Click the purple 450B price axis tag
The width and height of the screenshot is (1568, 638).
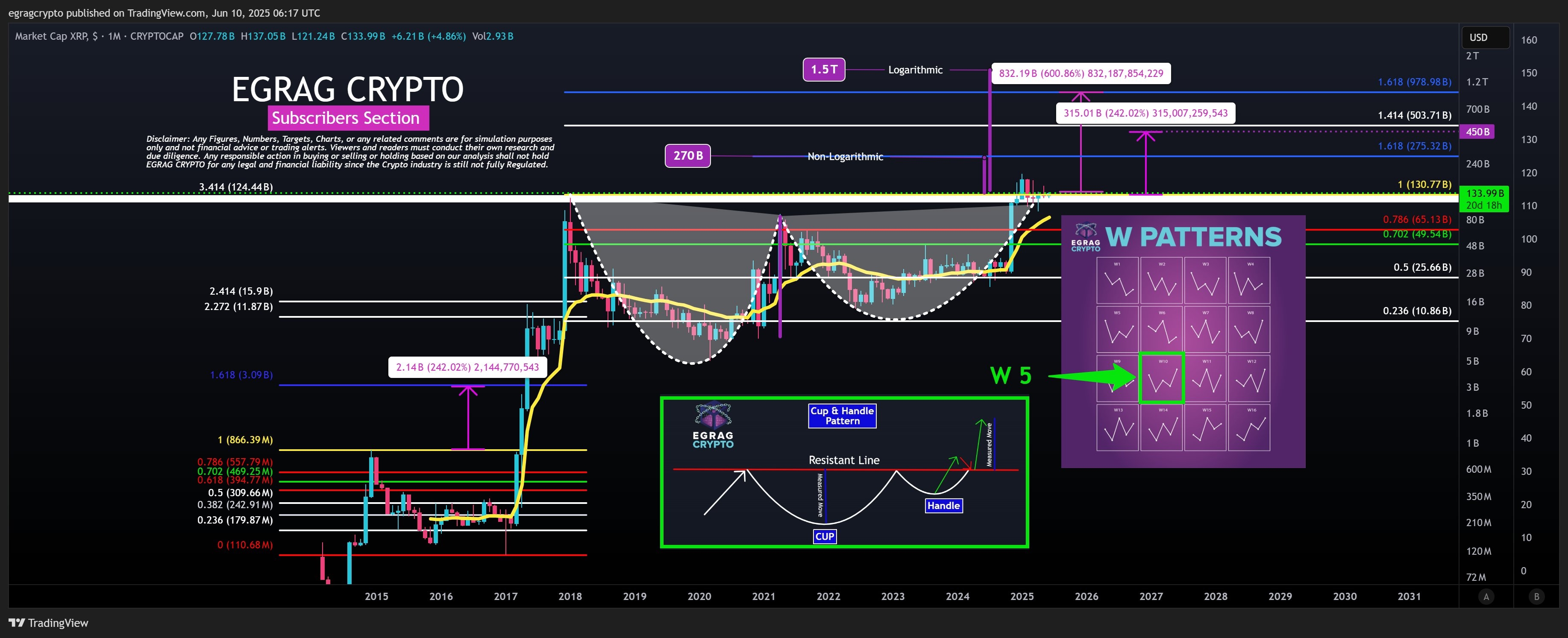(1477, 132)
